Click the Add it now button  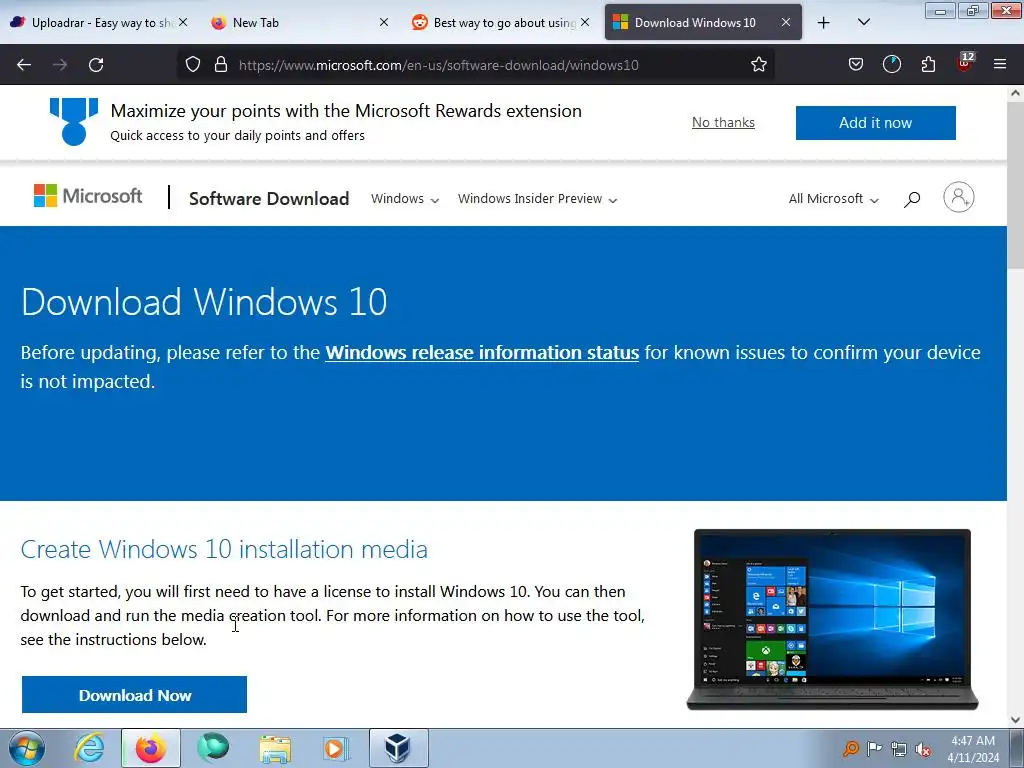click(x=875, y=123)
